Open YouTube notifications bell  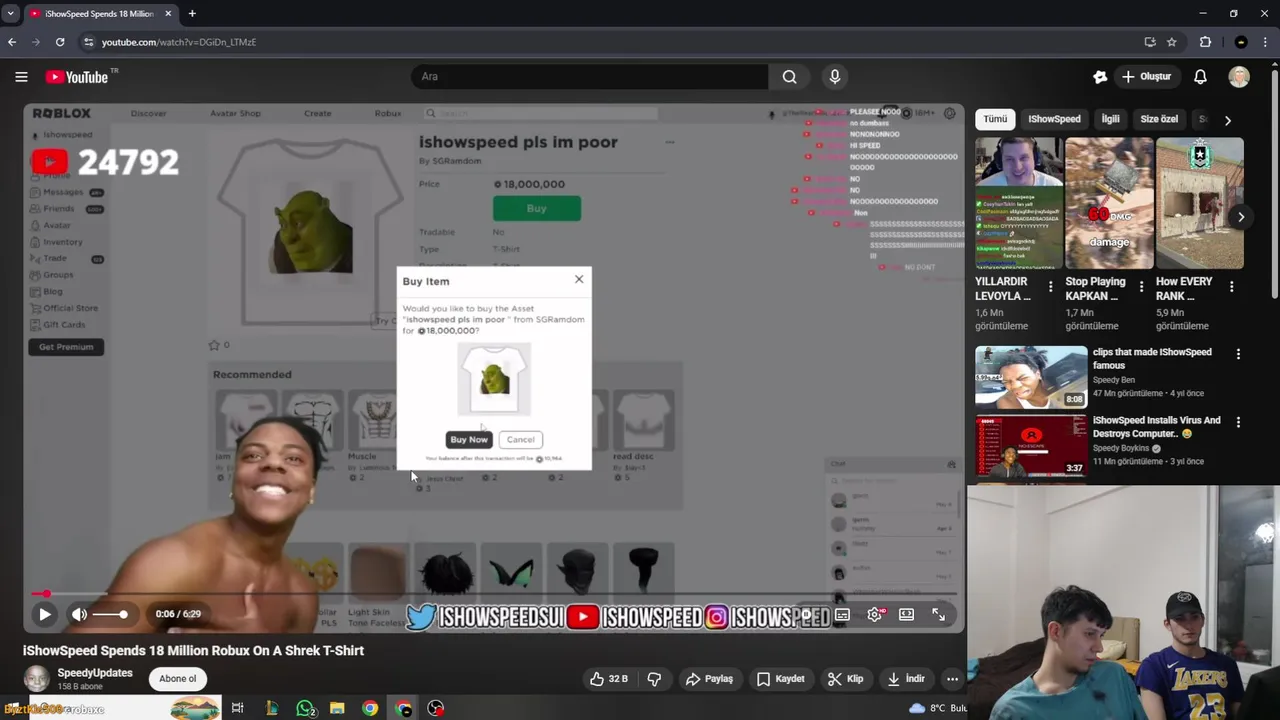click(1200, 77)
